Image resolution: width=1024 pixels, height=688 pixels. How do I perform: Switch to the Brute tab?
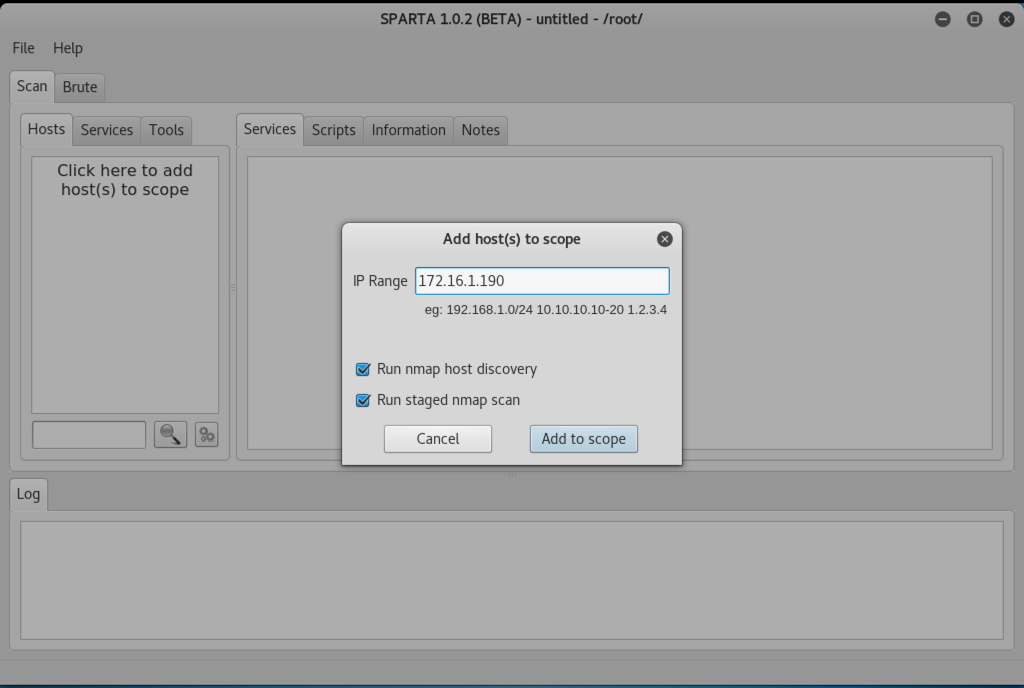point(80,87)
